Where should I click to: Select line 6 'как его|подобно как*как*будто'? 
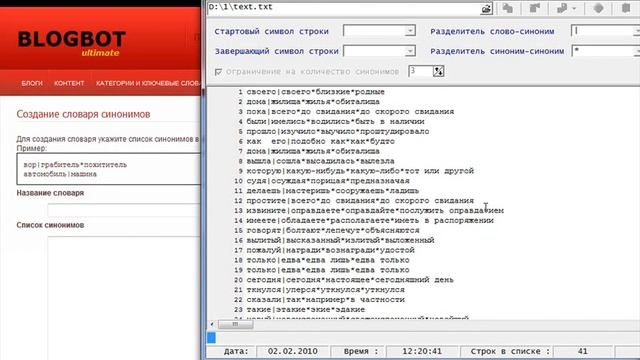(x=320, y=141)
